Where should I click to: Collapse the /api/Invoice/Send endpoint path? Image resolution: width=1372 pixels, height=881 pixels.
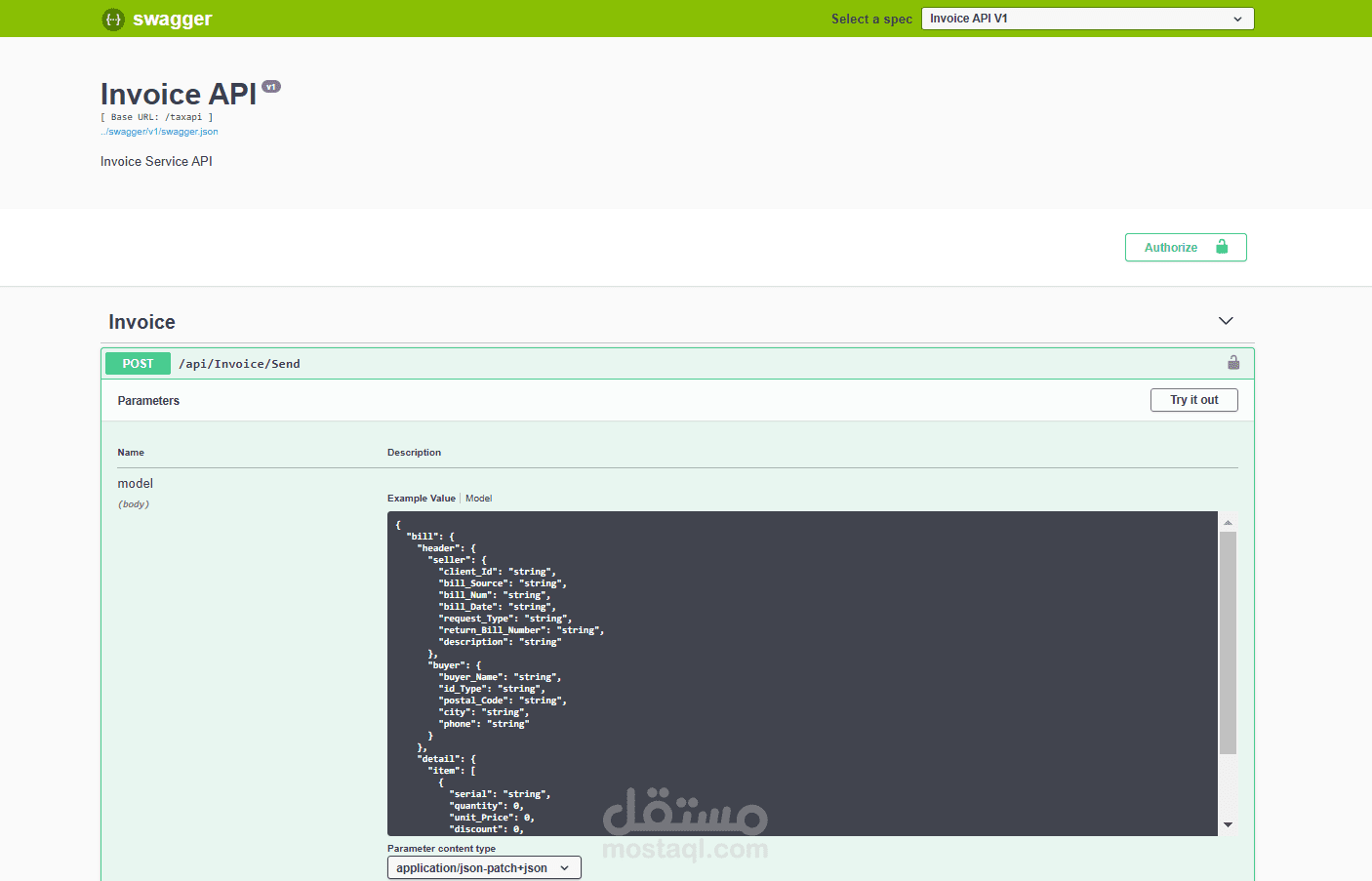239,364
